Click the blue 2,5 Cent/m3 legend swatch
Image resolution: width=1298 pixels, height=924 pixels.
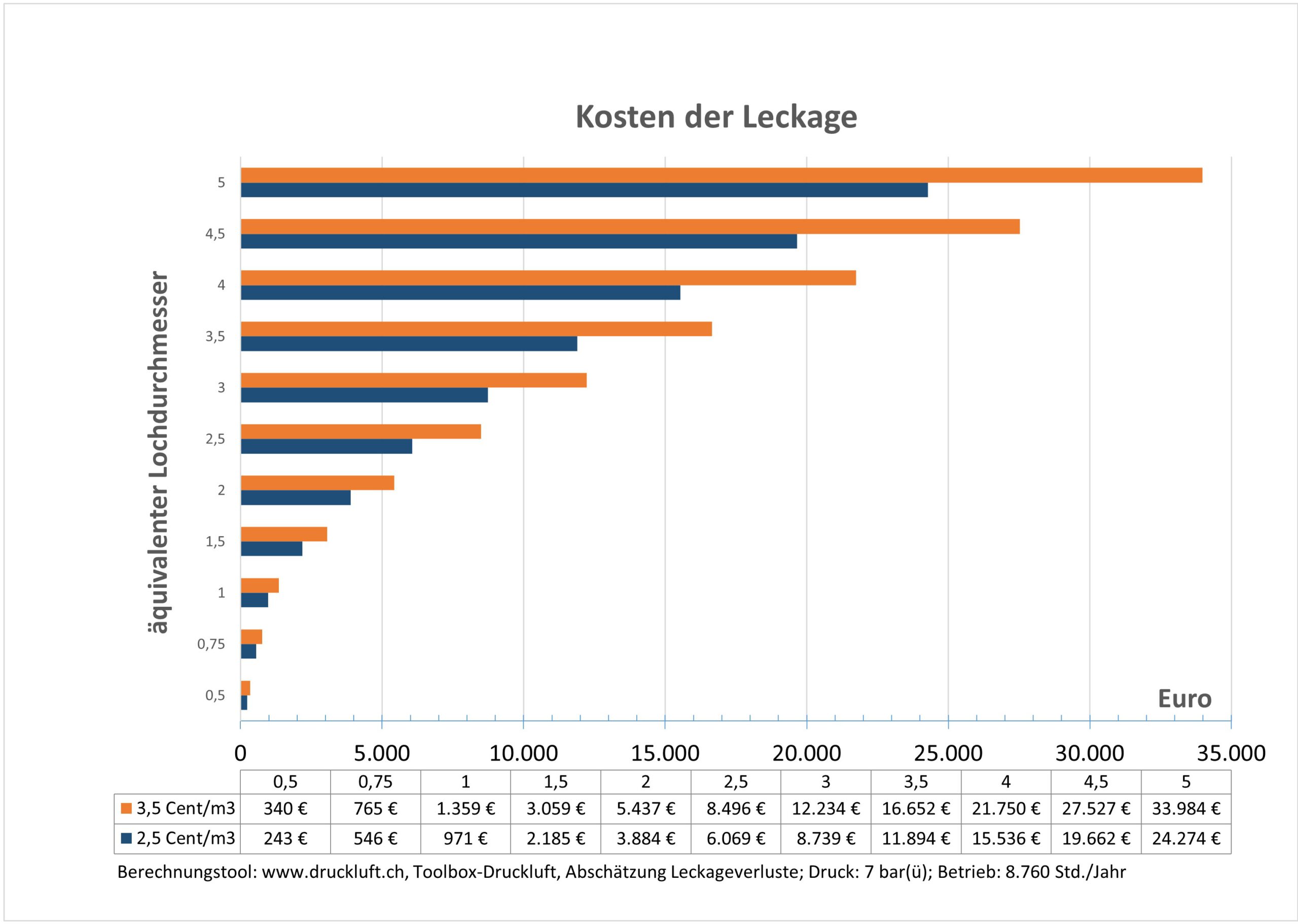pos(127,839)
